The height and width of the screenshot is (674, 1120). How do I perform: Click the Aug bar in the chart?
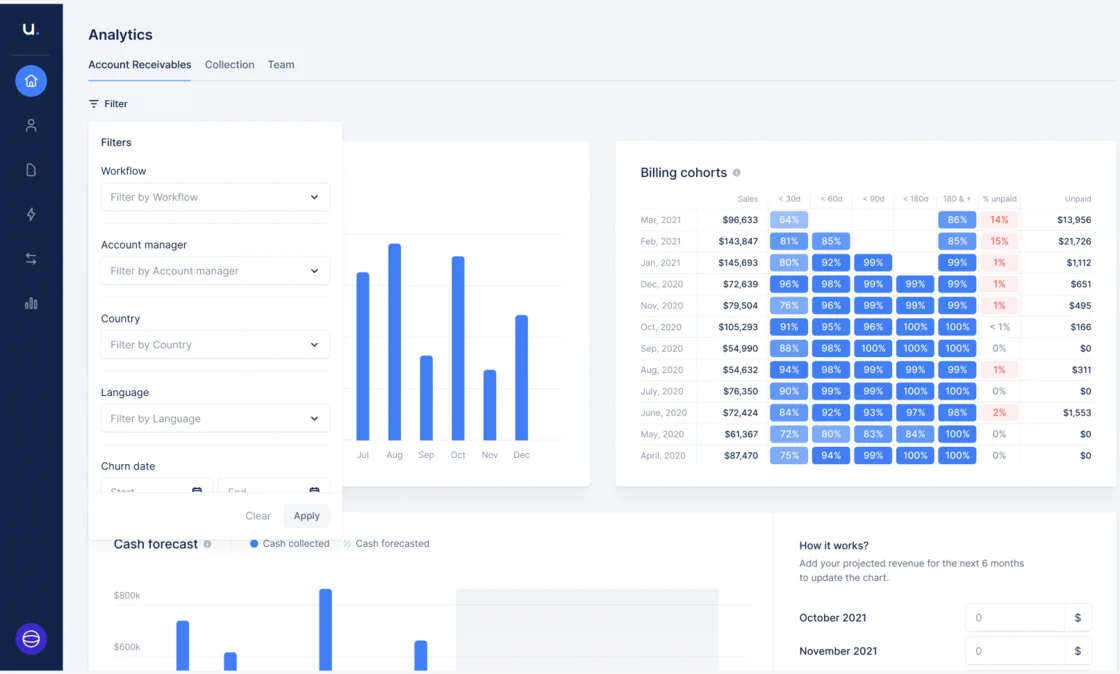tap(394, 342)
